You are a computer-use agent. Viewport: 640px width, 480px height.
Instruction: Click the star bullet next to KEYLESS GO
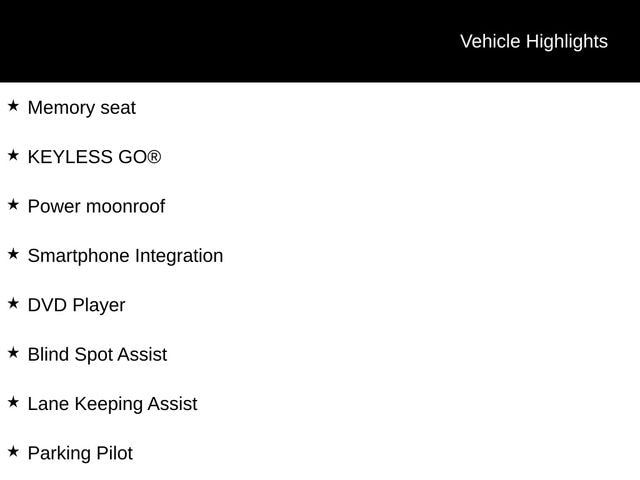pyautogui.click(x=13, y=156)
